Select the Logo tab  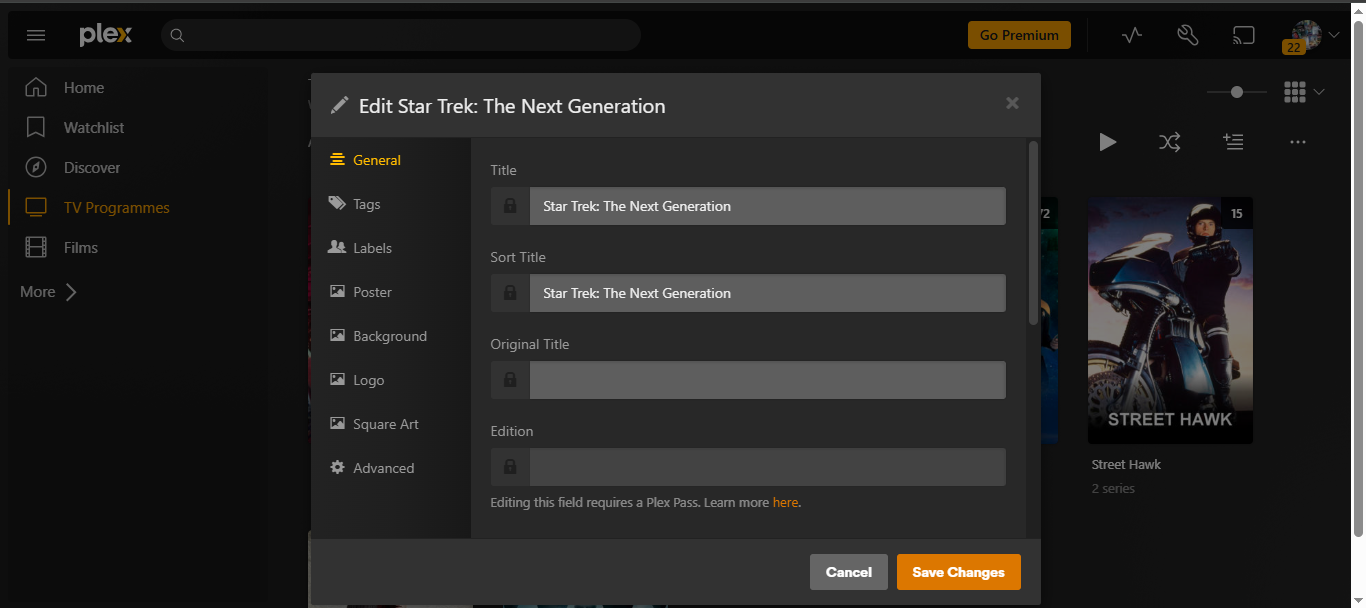pyautogui.click(x=357, y=380)
